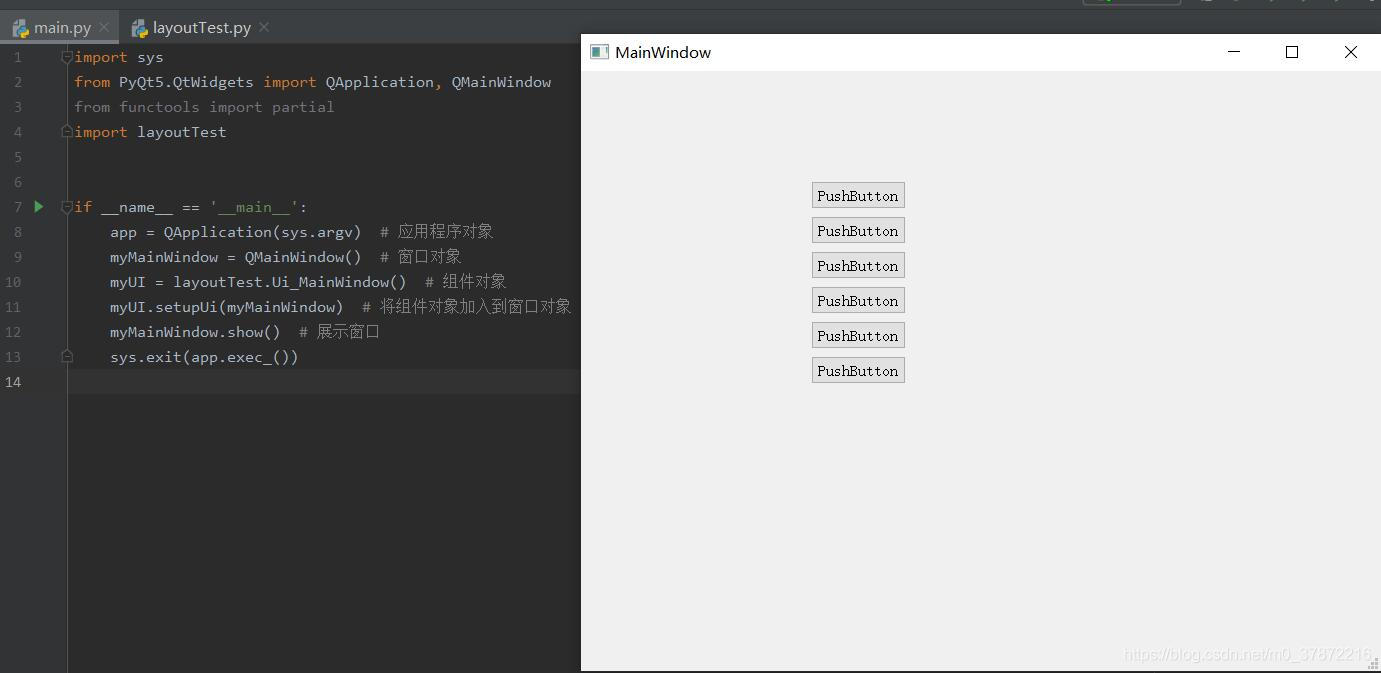Screen dimensions: 1381x673
Task: Click the fold end marker at line 13
Action: (67, 356)
